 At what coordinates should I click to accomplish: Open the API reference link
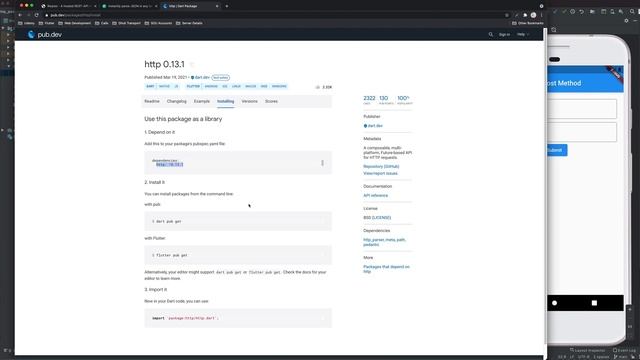point(376,196)
